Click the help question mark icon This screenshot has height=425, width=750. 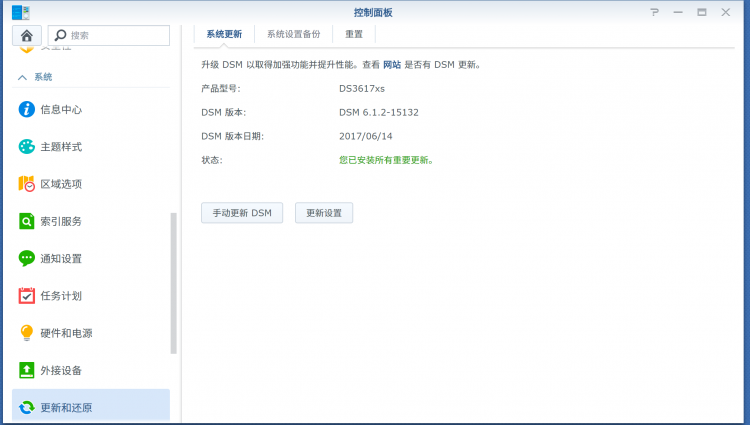(654, 12)
